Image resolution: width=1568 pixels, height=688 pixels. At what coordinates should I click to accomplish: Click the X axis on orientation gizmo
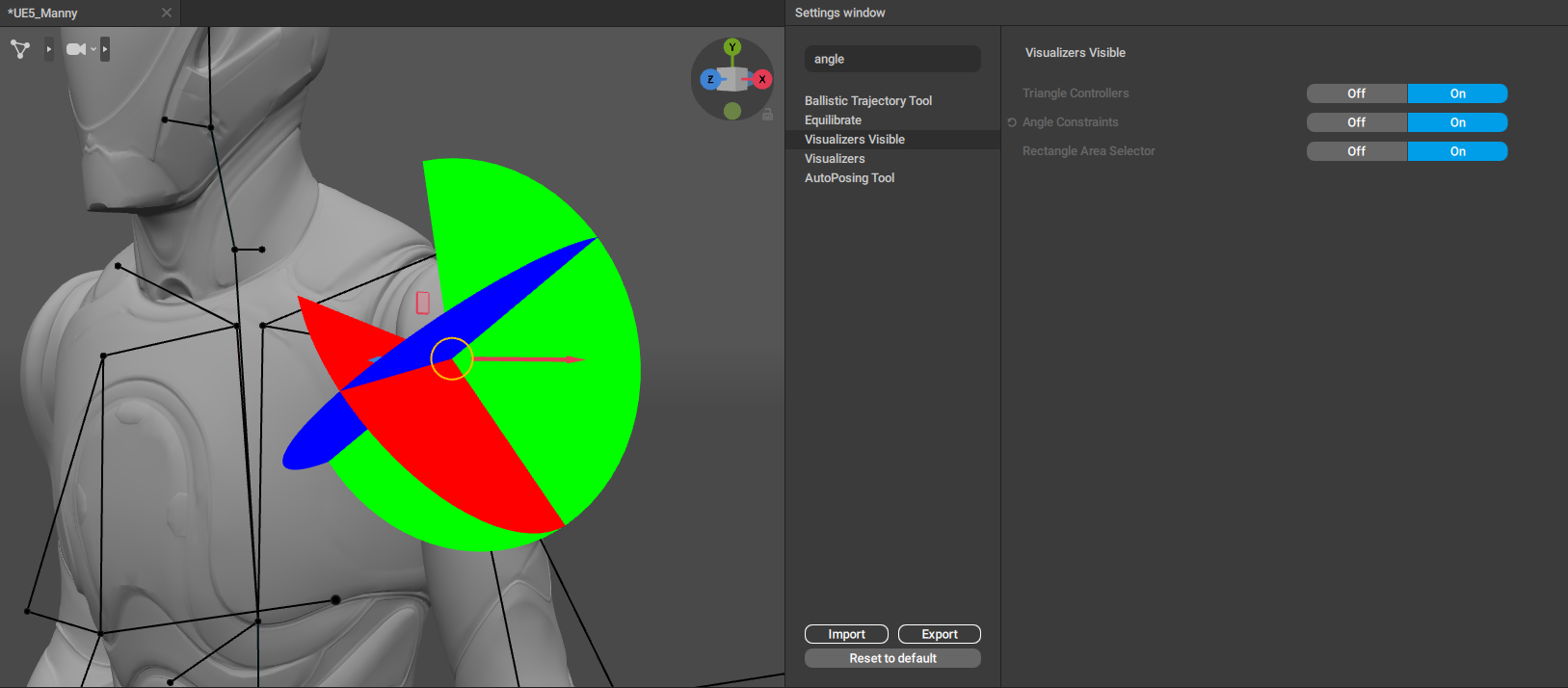click(x=762, y=79)
